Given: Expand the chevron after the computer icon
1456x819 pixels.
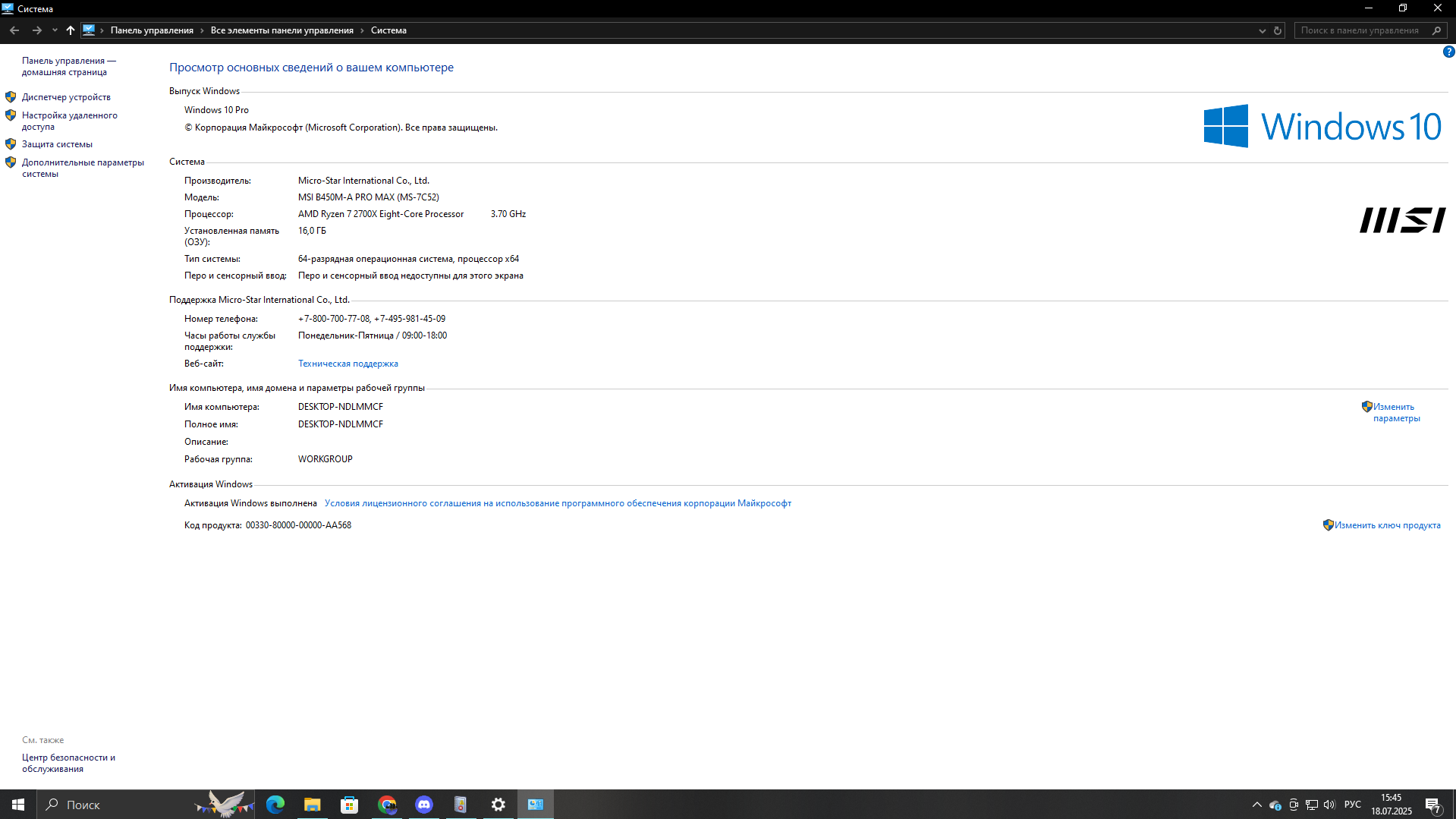Looking at the screenshot, I should 102,30.
